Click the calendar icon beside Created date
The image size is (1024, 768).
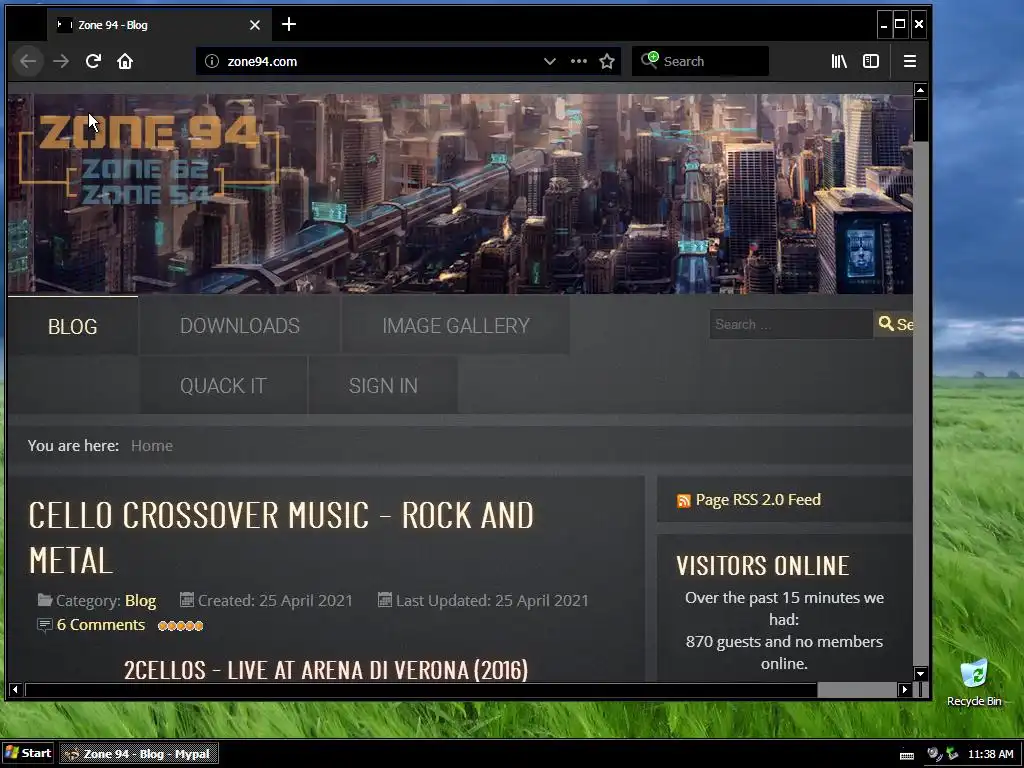click(187, 599)
